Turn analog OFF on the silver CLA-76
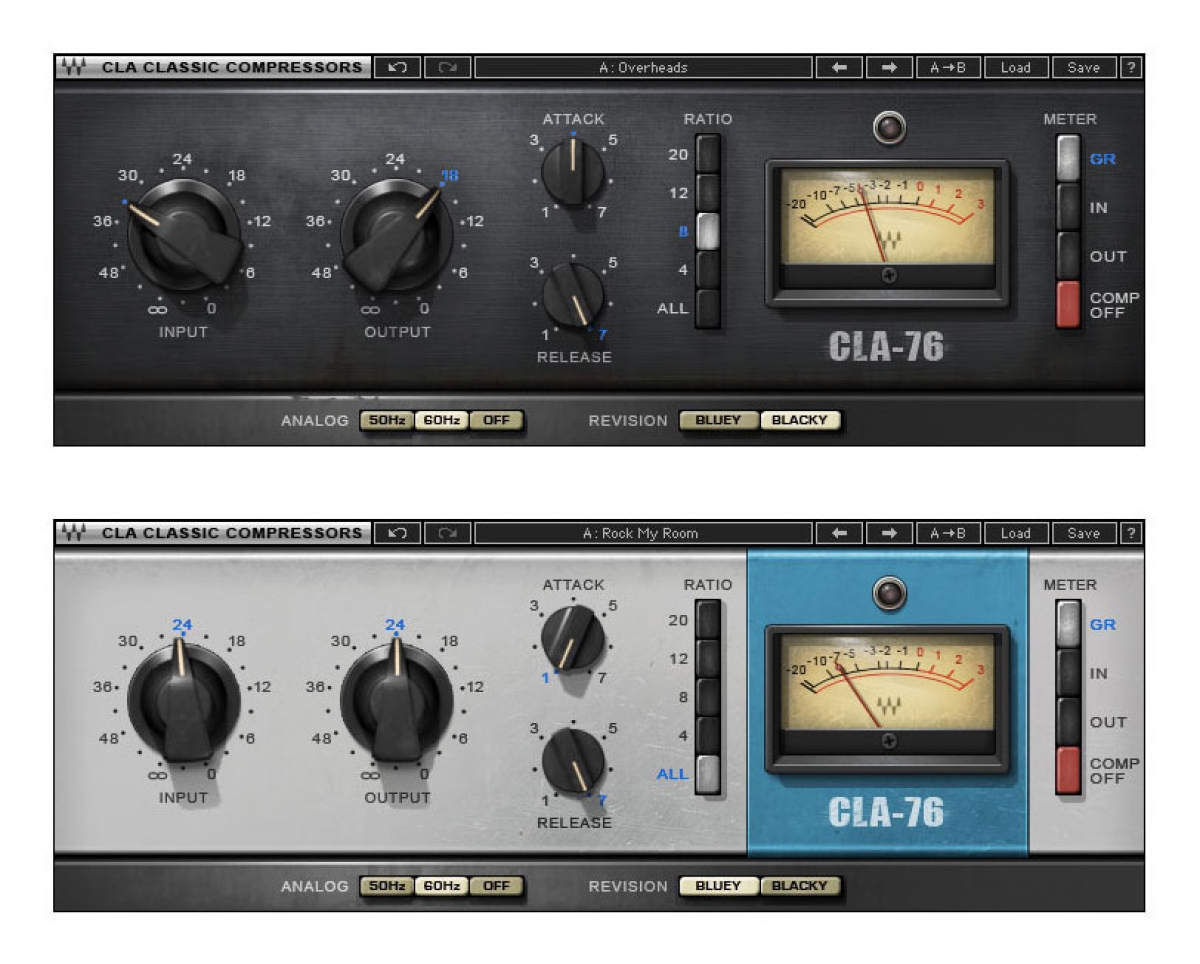Image resolution: width=1200 pixels, height=964 pixels. (x=496, y=886)
